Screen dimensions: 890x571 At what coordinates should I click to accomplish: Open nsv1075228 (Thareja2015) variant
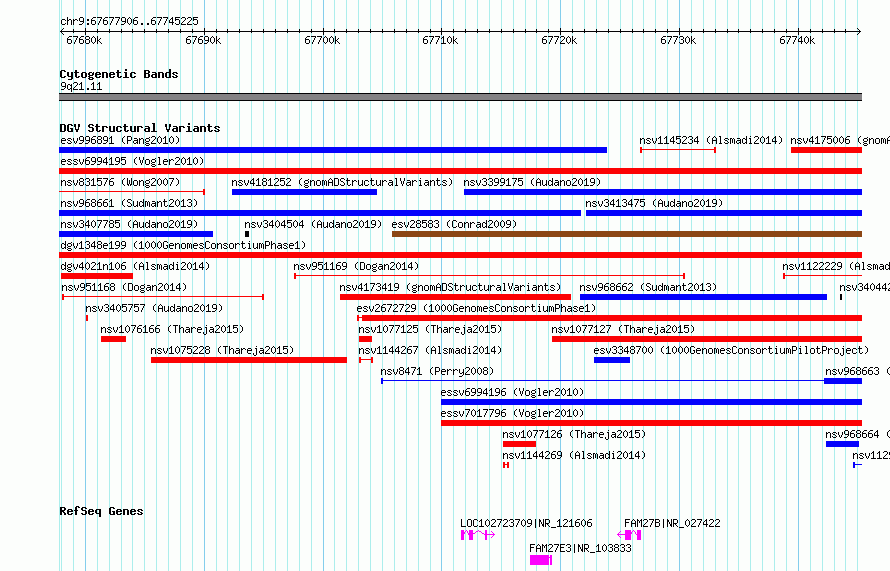click(x=222, y=350)
